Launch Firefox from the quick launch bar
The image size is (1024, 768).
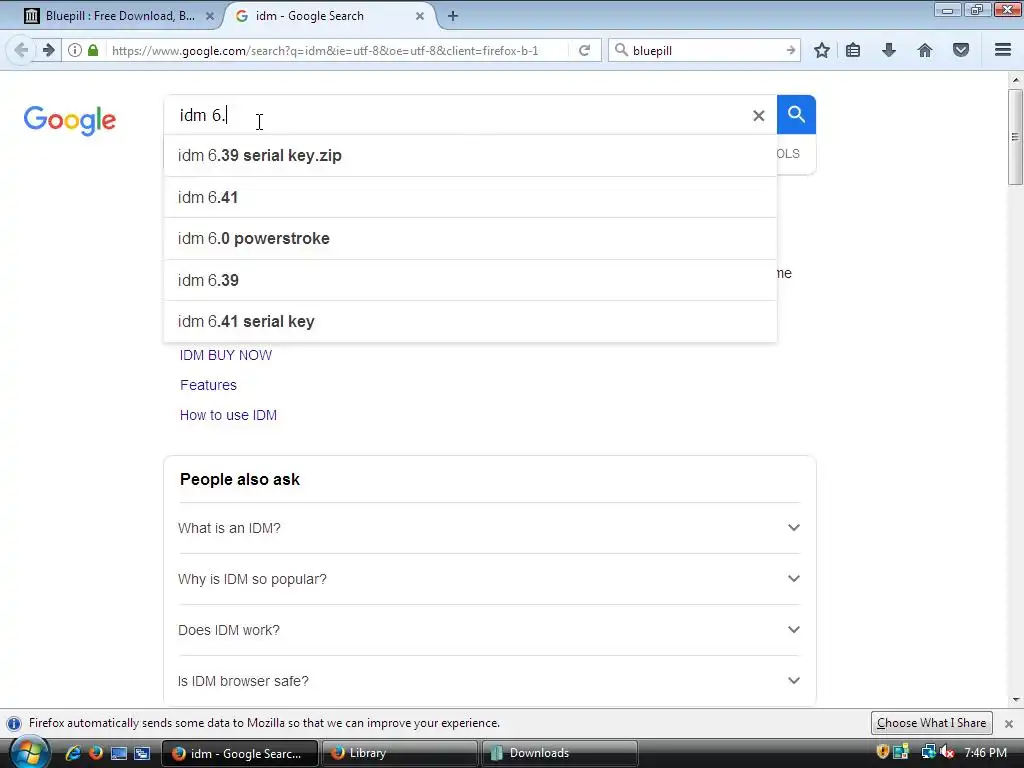[x=96, y=753]
